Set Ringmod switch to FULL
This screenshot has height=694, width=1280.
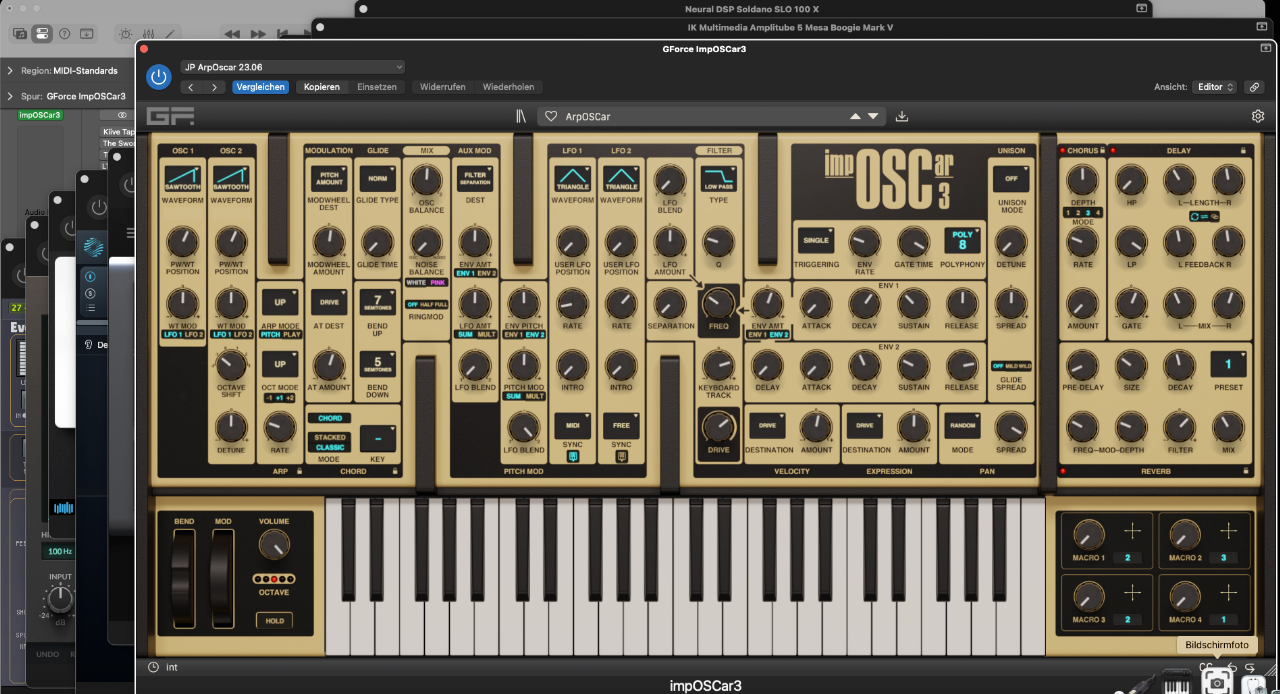click(440, 304)
